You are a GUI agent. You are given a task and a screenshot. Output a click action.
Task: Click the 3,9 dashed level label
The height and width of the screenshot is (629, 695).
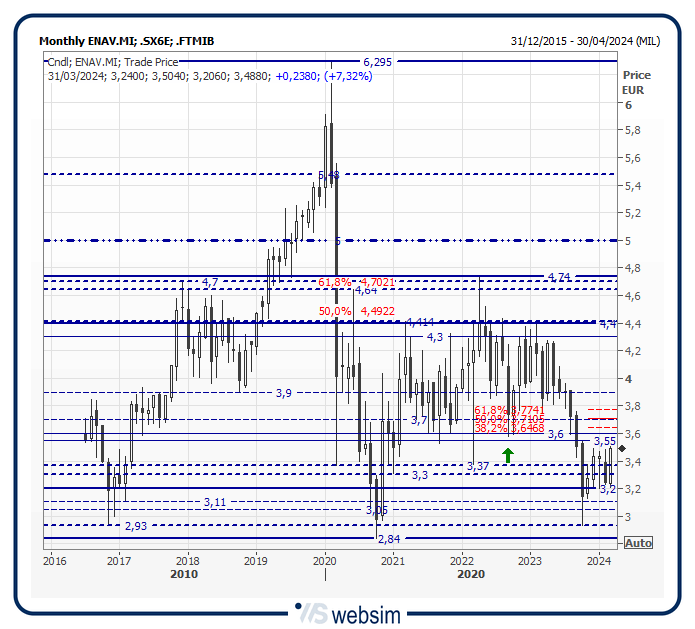284,393
